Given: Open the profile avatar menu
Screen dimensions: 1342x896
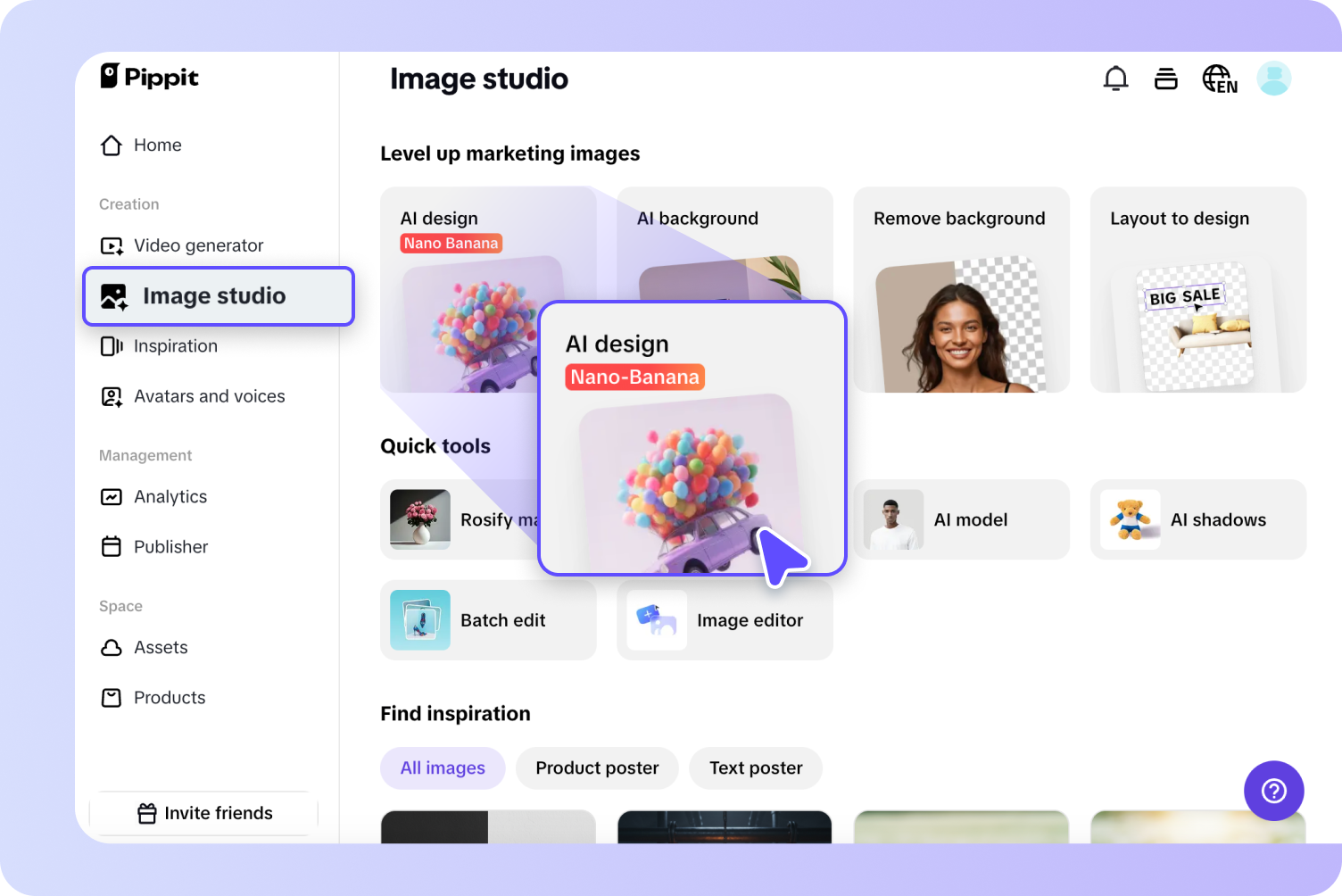Looking at the screenshot, I should coord(1274,79).
